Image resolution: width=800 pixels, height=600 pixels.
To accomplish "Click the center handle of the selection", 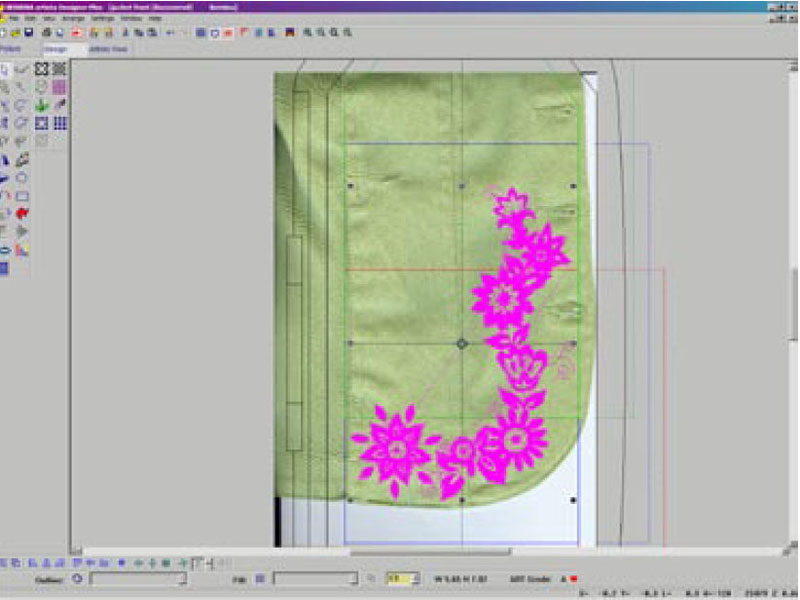I will [462, 343].
